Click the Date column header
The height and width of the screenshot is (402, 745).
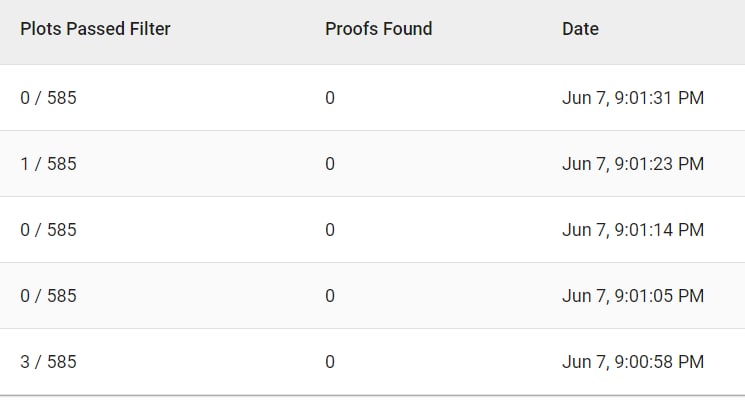[x=580, y=29]
